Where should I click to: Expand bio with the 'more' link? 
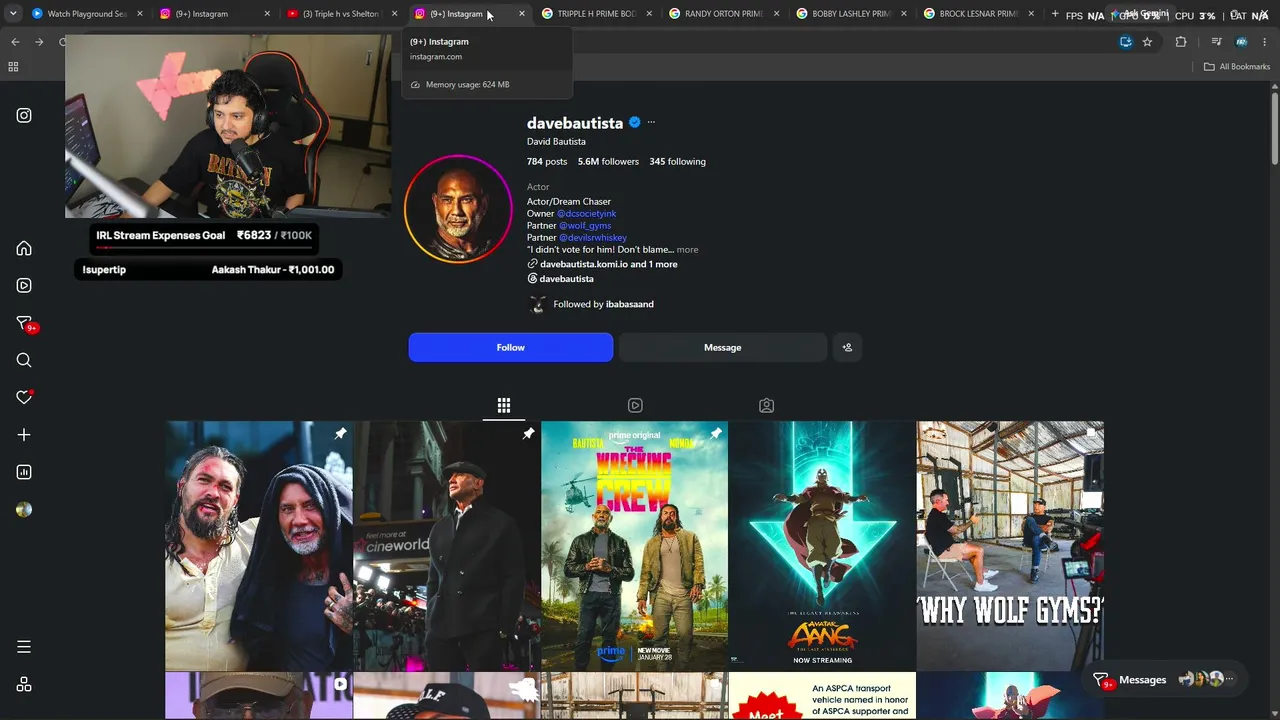click(x=687, y=250)
